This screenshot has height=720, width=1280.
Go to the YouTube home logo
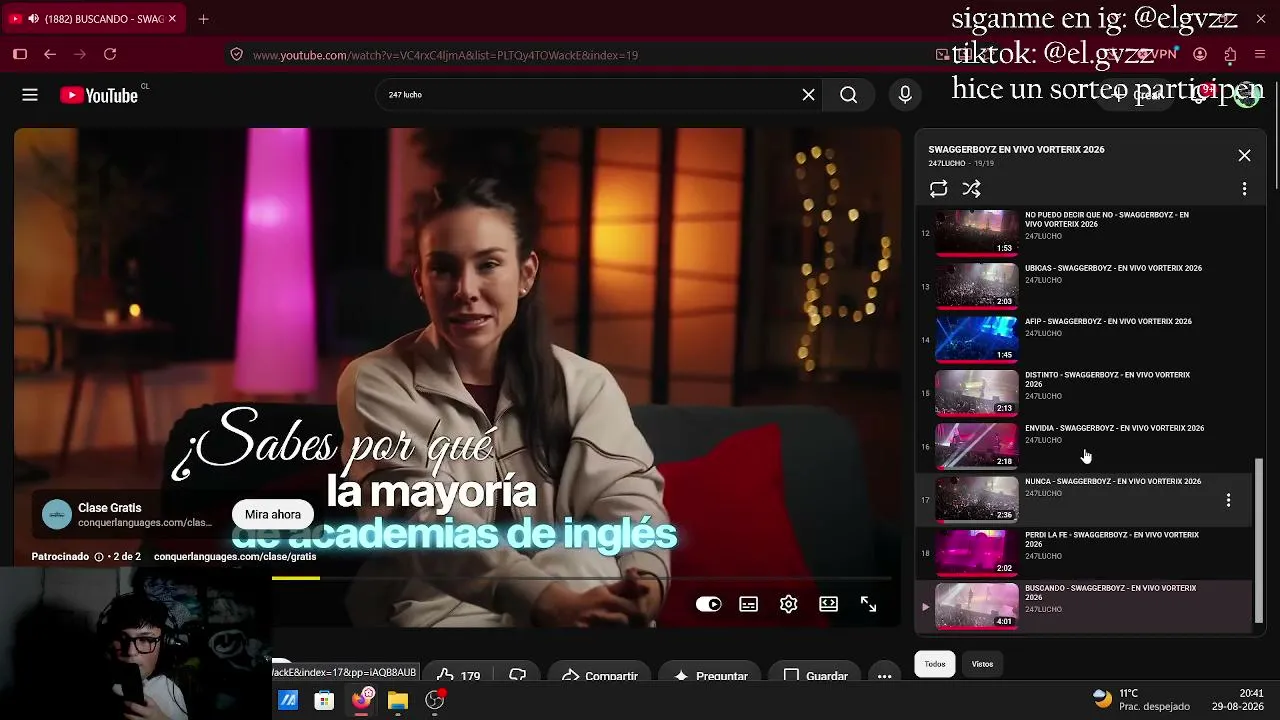[98, 95]
